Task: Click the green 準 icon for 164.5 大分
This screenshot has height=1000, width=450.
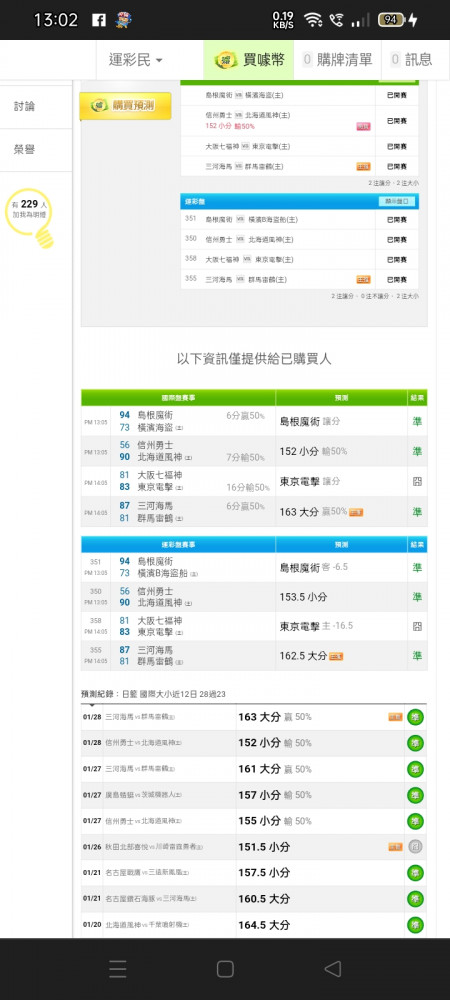Action: coord(416,925)
